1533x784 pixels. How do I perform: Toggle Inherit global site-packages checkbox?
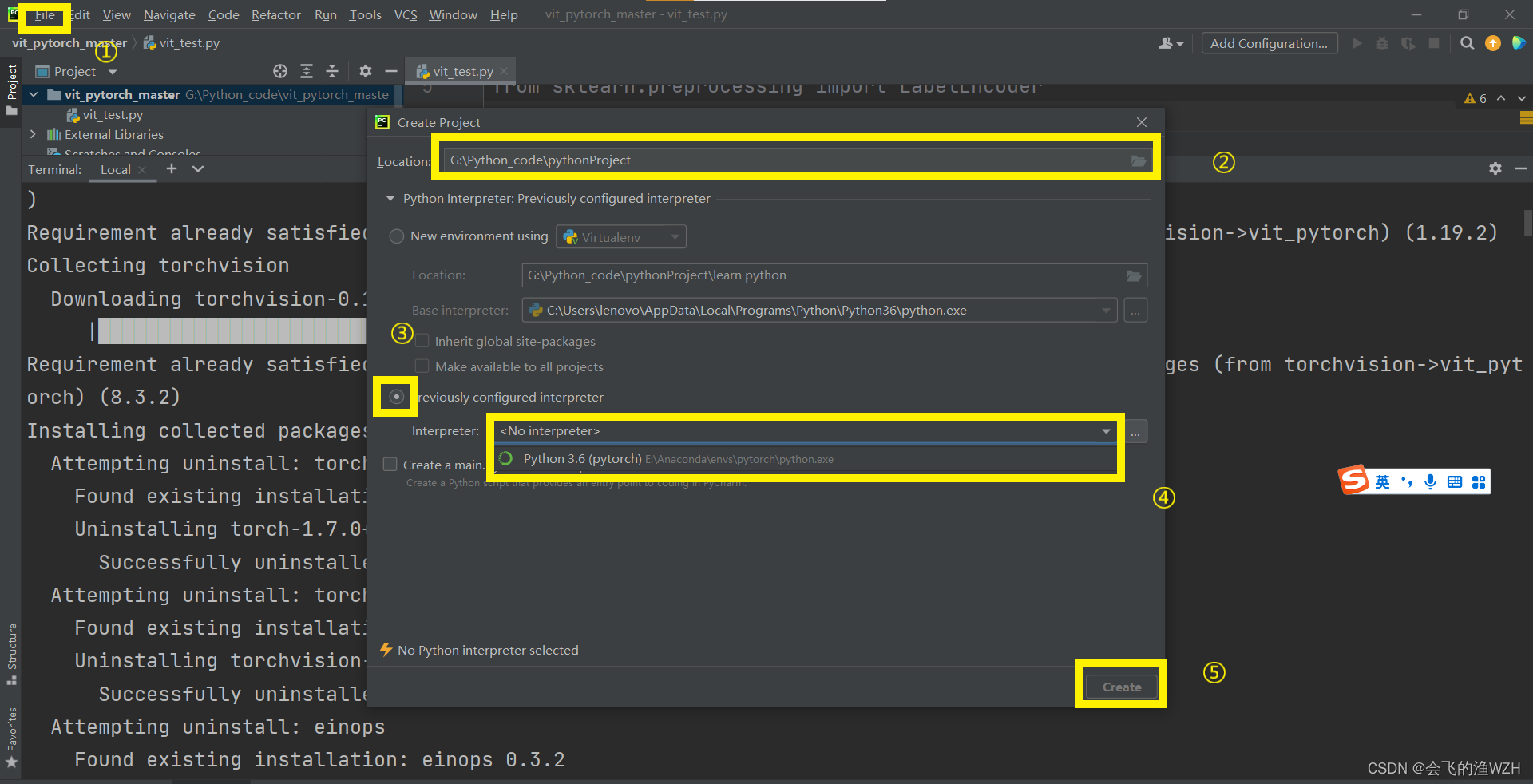tap(422, 341)
